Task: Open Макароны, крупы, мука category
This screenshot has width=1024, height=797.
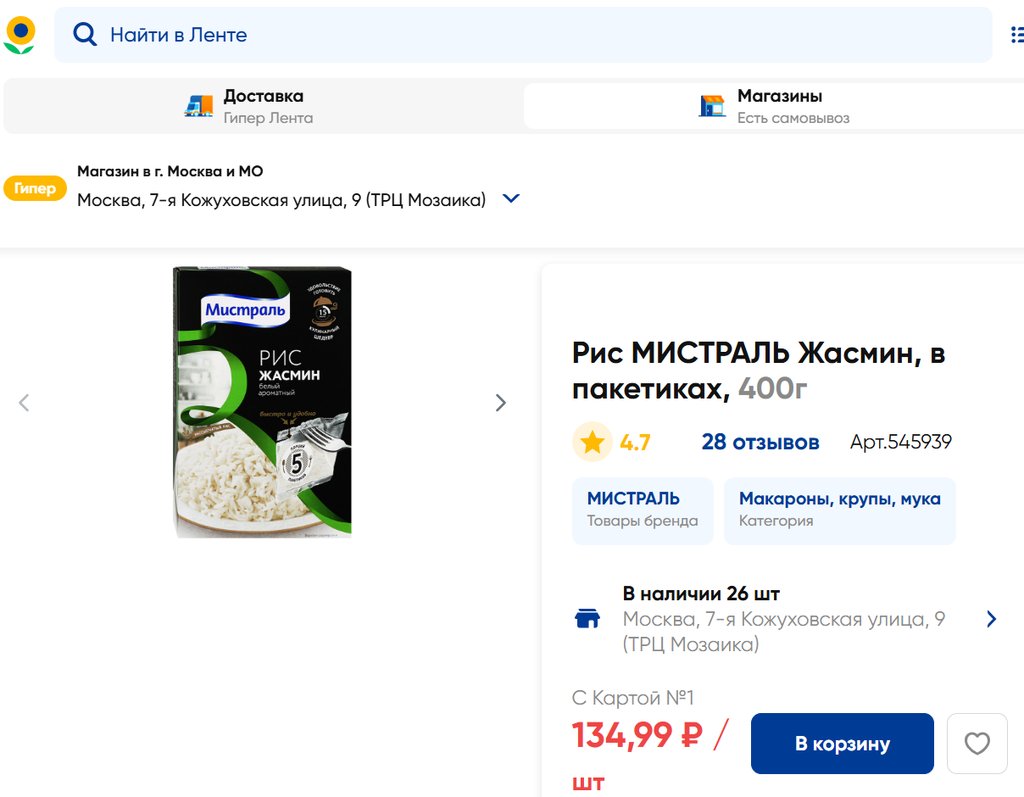Action: click(x=839, y=509)
